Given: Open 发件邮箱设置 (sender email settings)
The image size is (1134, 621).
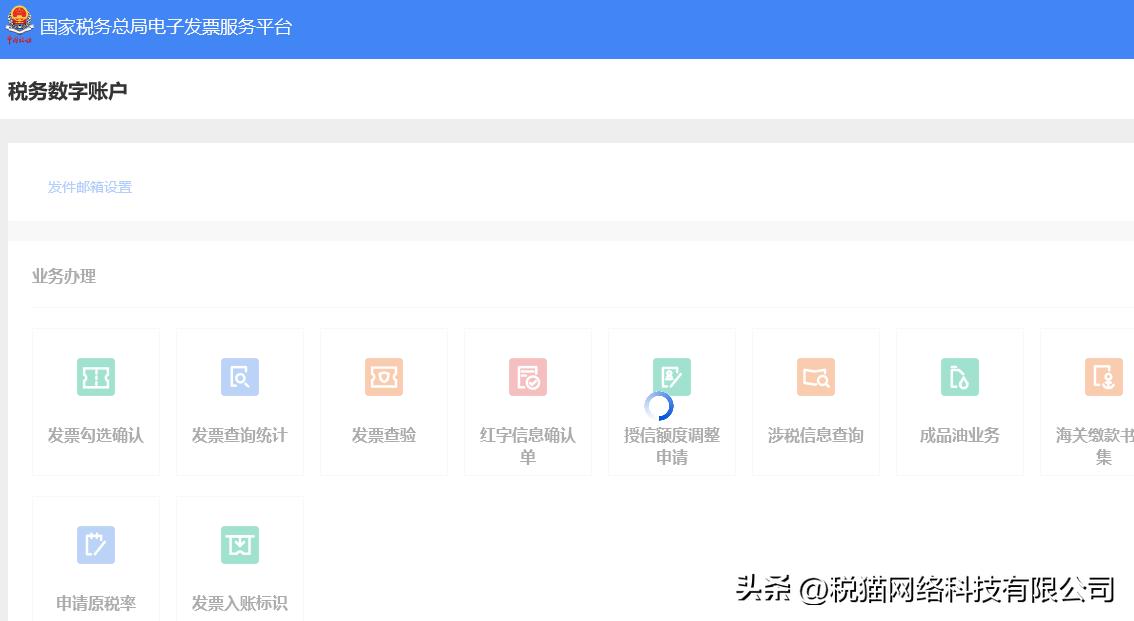Looking at the screenshot, I should tap(90, 187).
